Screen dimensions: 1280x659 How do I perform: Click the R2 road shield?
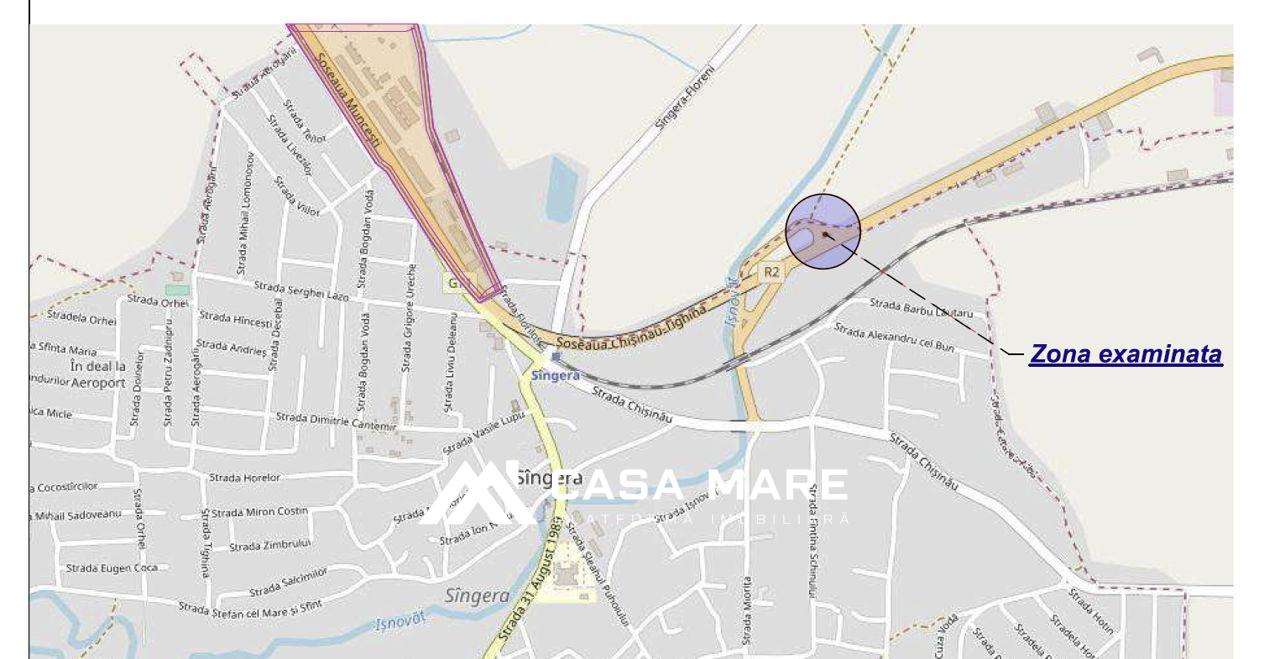(770, 272)
